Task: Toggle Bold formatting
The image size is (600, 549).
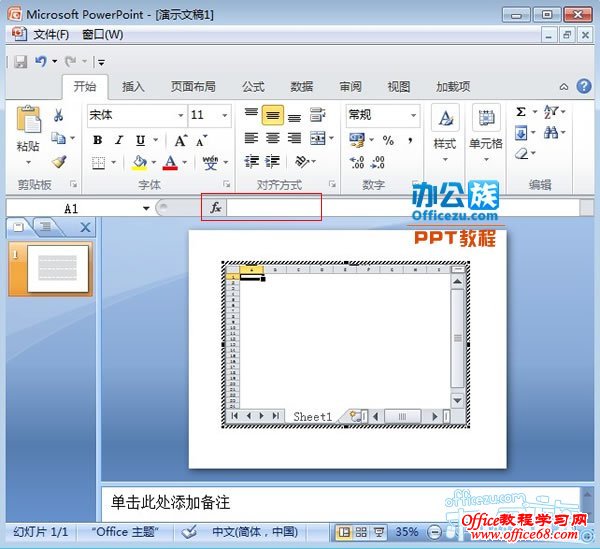Action: click(x=97, y=140)
